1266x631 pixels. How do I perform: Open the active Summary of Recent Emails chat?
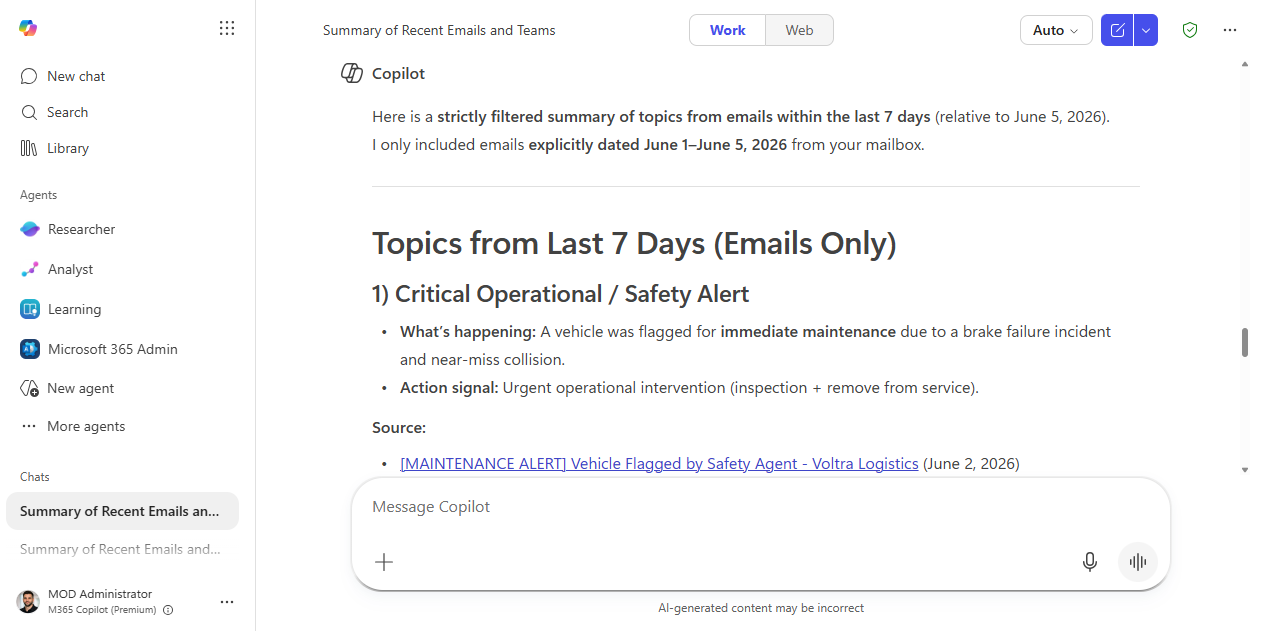click(x=122, y=511)
